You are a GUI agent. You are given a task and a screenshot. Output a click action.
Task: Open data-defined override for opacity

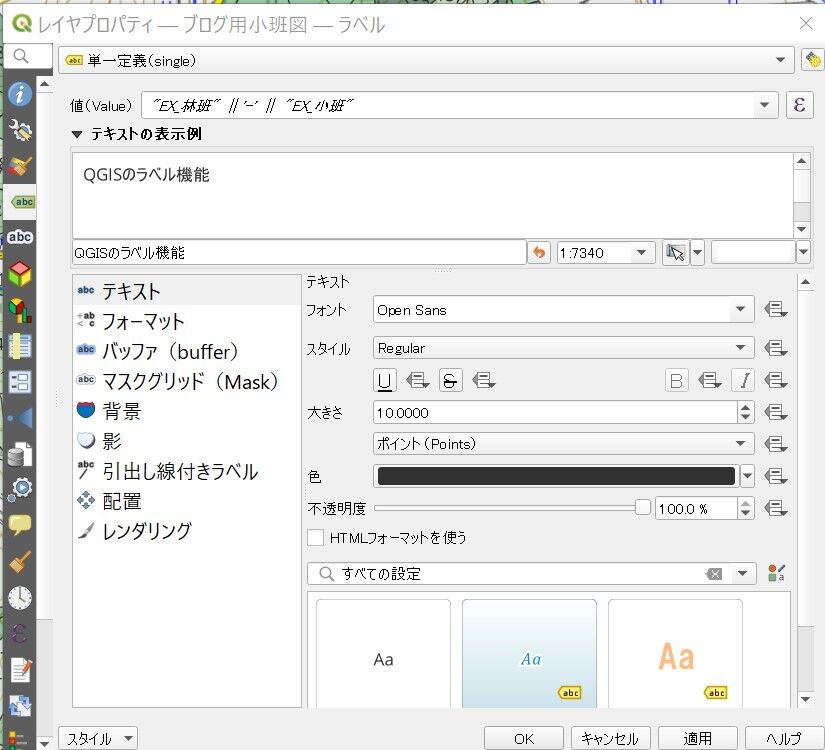point(776,508)
